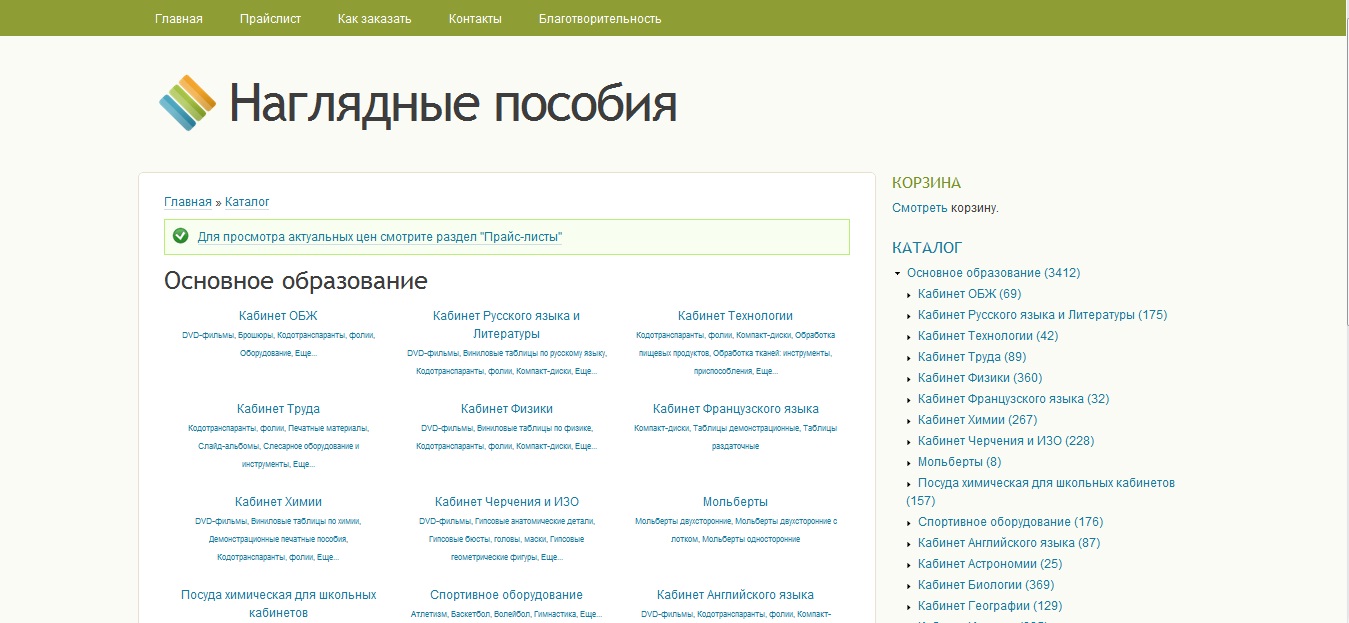Open the Мольберты category in main grid
Image resolution: width=1349 pixels, height=623 pixels.
coord(735,502)
